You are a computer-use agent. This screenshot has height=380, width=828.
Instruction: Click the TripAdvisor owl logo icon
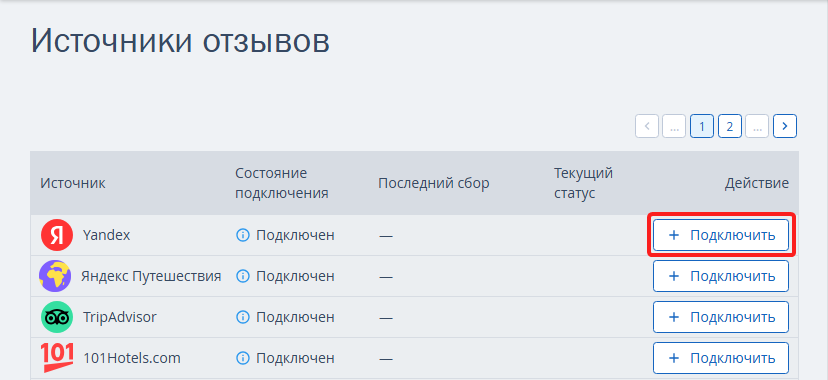coord(57,317)
